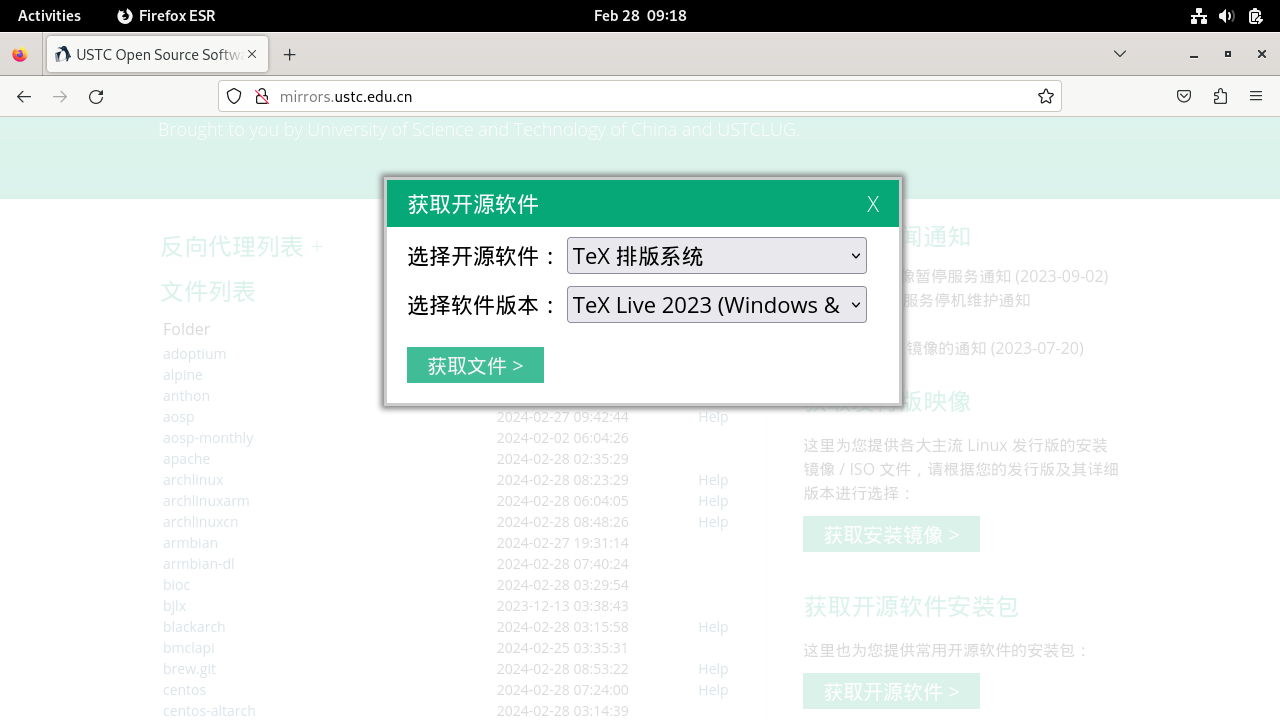Click the shield tracking protection icon
This screenshot has width=1280, height=720.
click(x=234, y=97)
